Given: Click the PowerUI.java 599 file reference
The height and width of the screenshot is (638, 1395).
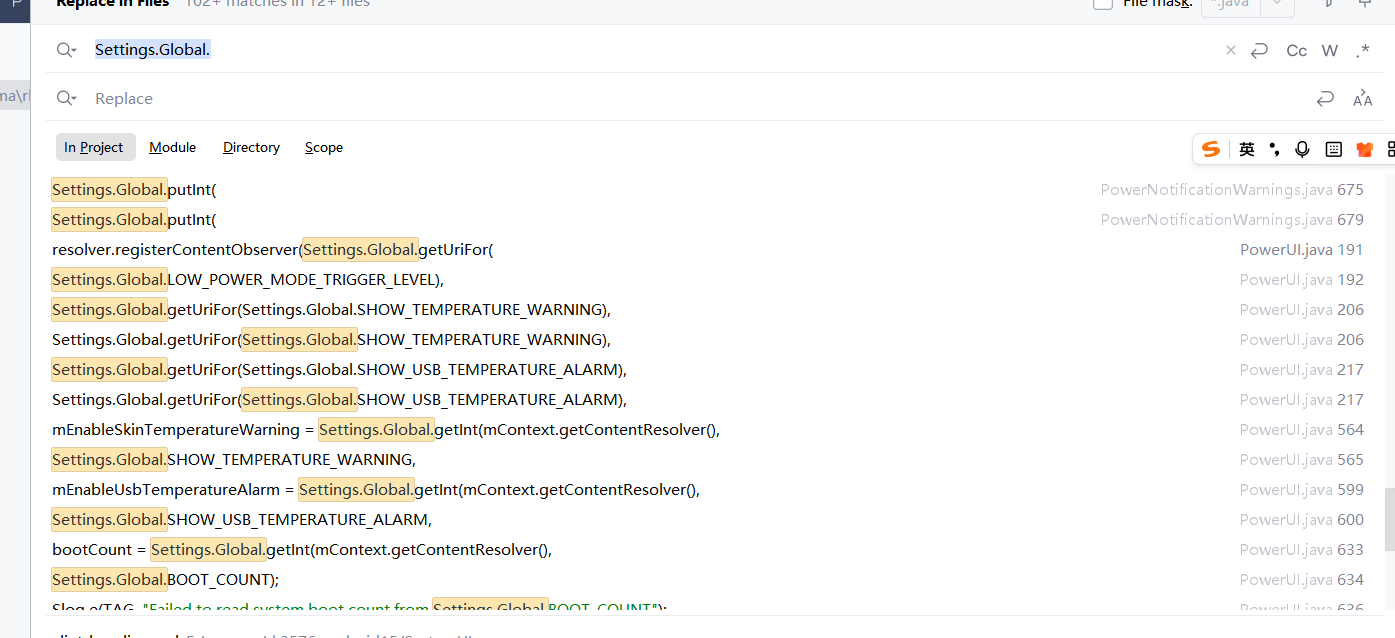Looking at the screenshot, I should click(1301, 489).
